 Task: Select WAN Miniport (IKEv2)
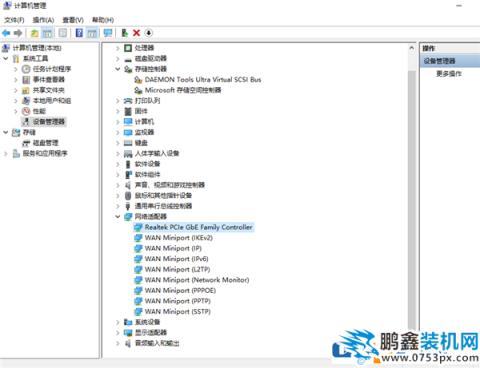tap(179, 238)
